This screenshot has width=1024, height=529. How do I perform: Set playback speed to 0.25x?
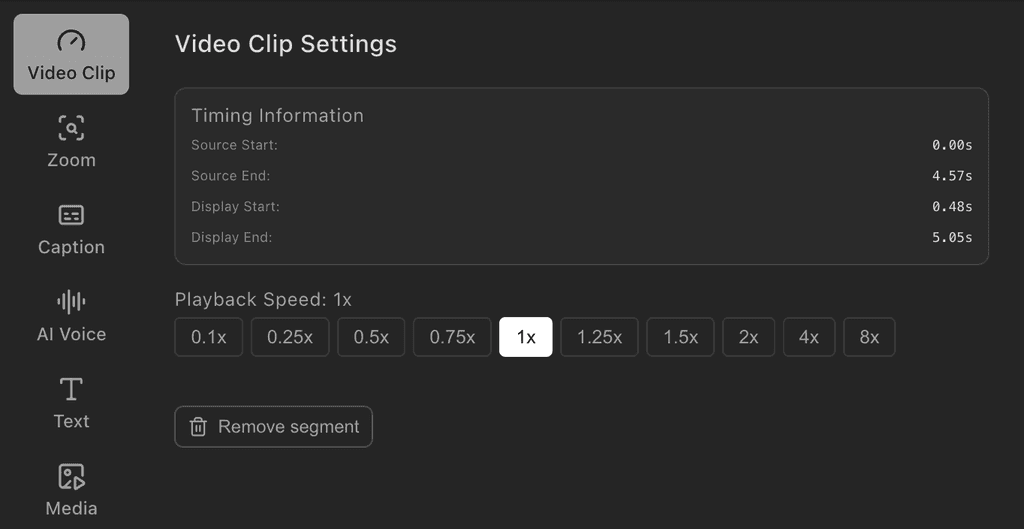click(290, 337)
